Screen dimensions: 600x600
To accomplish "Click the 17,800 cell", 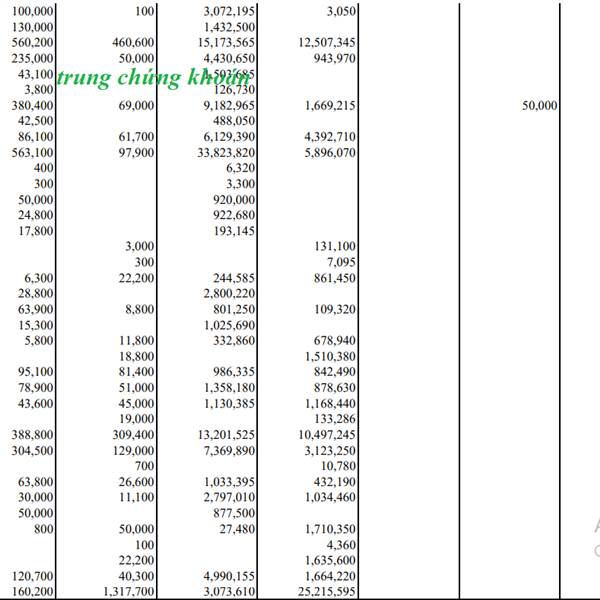I will coord(36,231).
